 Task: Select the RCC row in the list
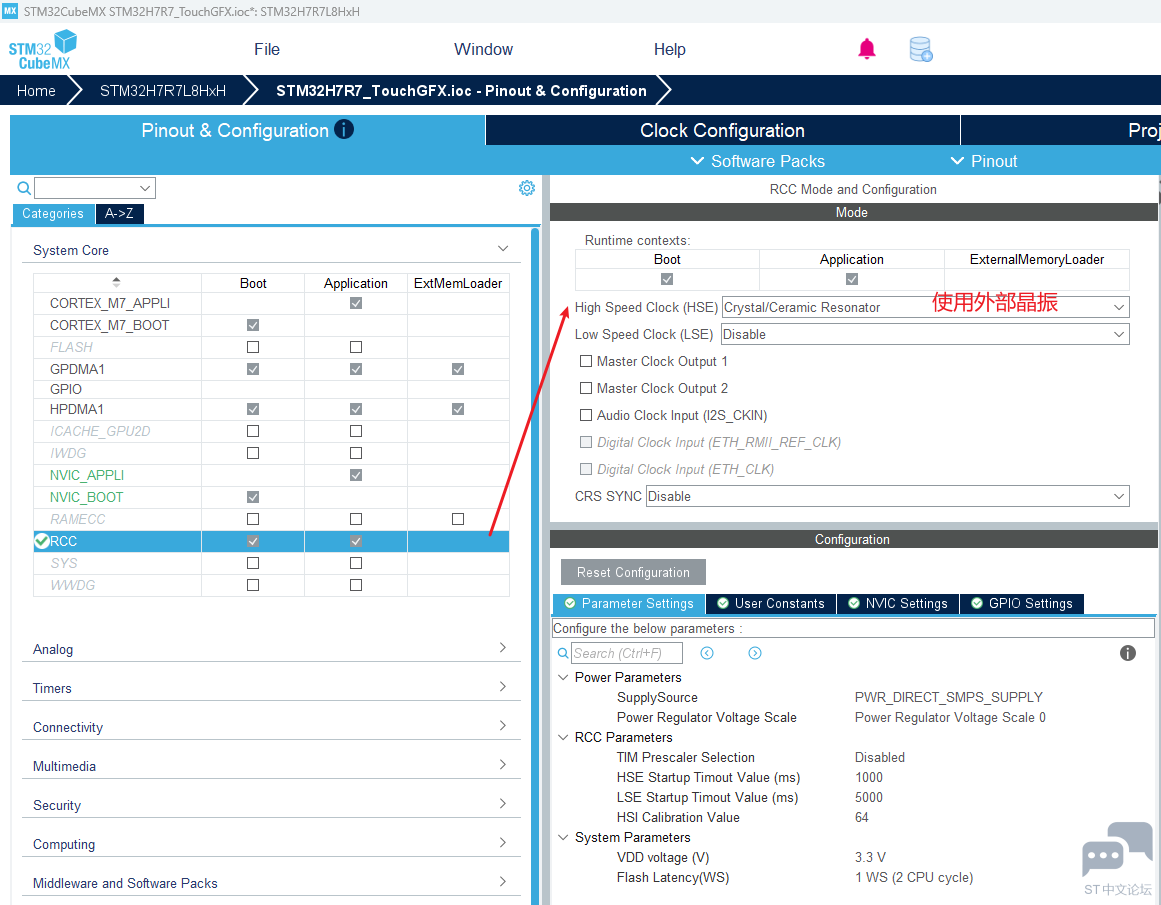coord(271,541)
